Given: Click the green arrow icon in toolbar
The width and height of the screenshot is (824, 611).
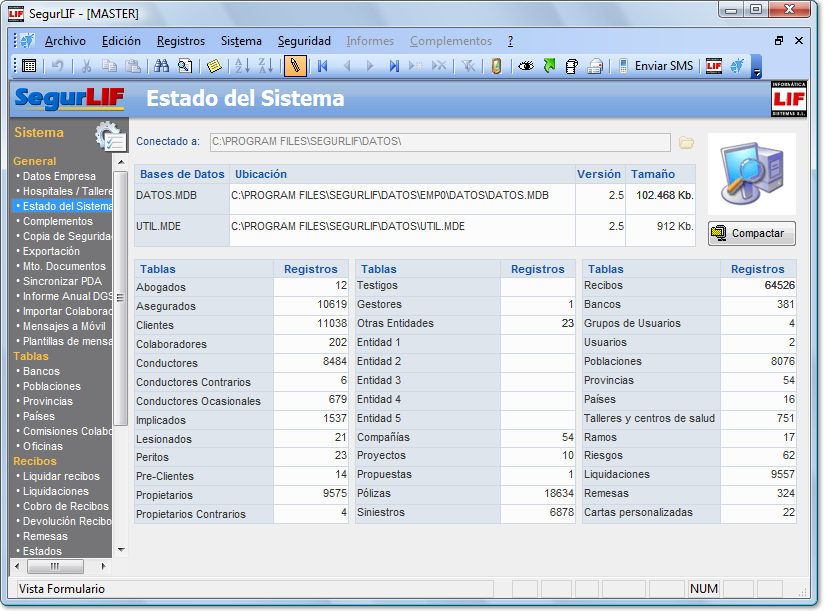Looking at the screenshot, I should pos(549,66).
